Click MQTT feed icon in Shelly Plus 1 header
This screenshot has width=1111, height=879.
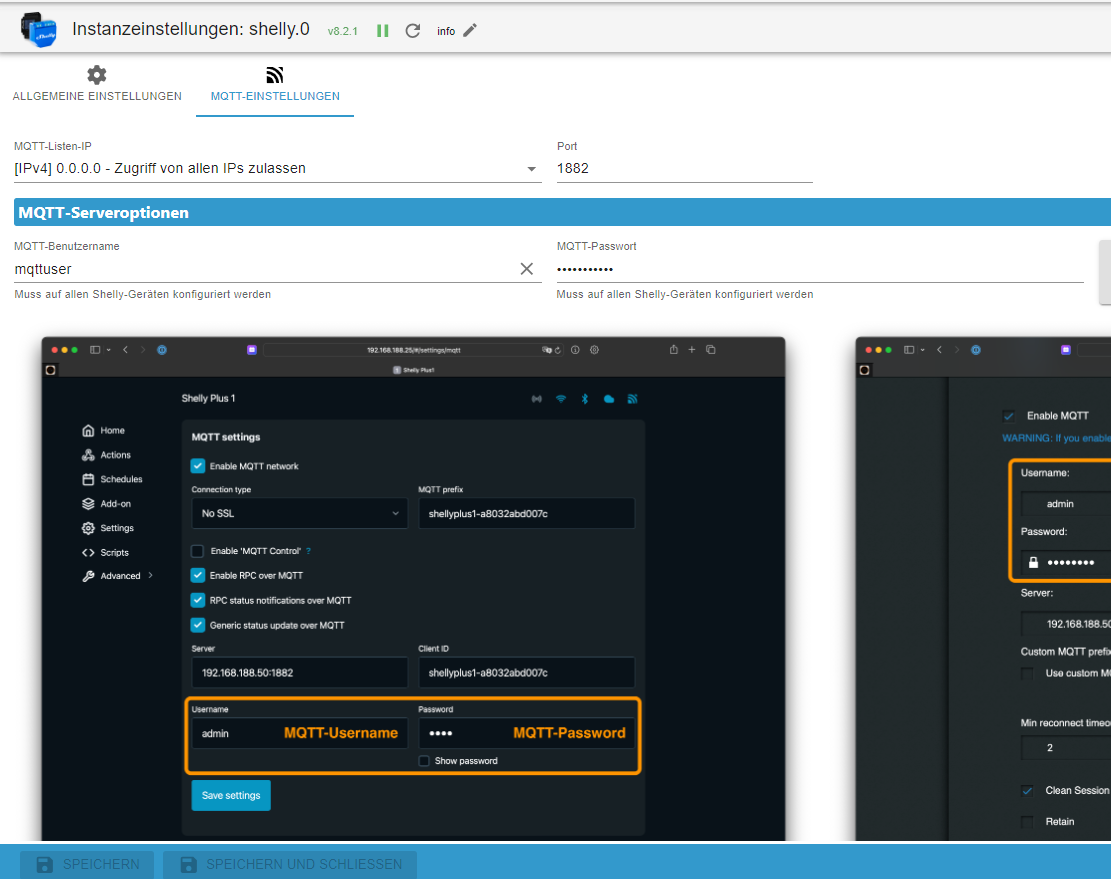pyautogui.click(x=633, y=399)
